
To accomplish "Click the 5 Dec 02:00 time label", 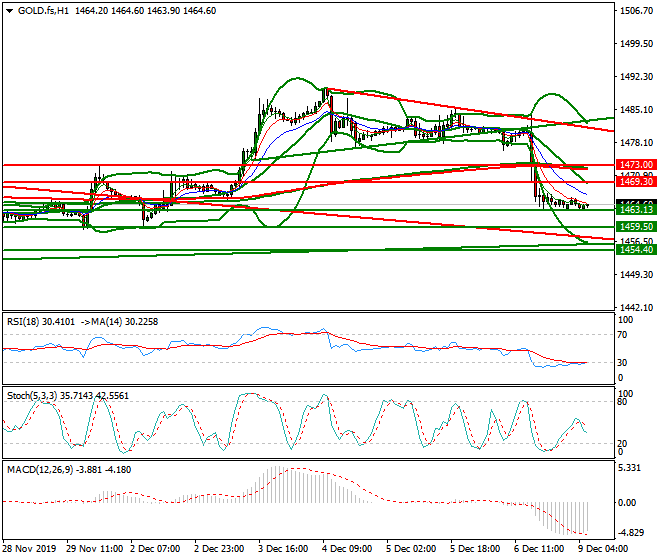I will [x=411, y=549].
